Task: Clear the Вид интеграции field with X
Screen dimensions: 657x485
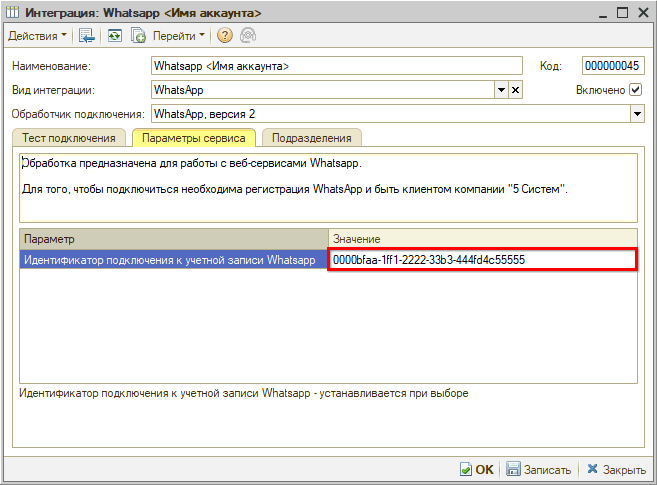Action: coord(516,90)
